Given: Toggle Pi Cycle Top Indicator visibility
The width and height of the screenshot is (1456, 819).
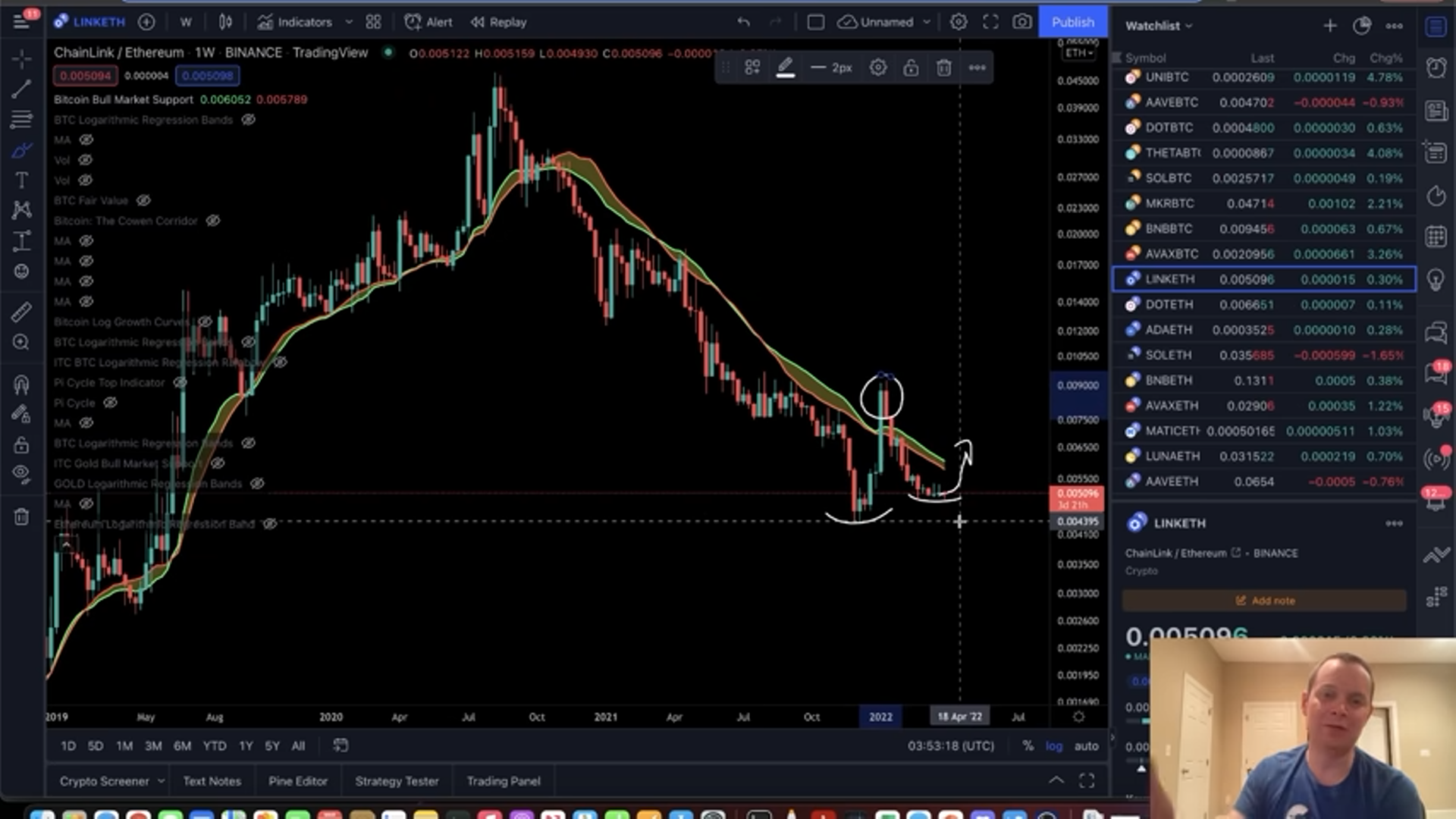Looking at the screenshot, I should coord(180,382).
